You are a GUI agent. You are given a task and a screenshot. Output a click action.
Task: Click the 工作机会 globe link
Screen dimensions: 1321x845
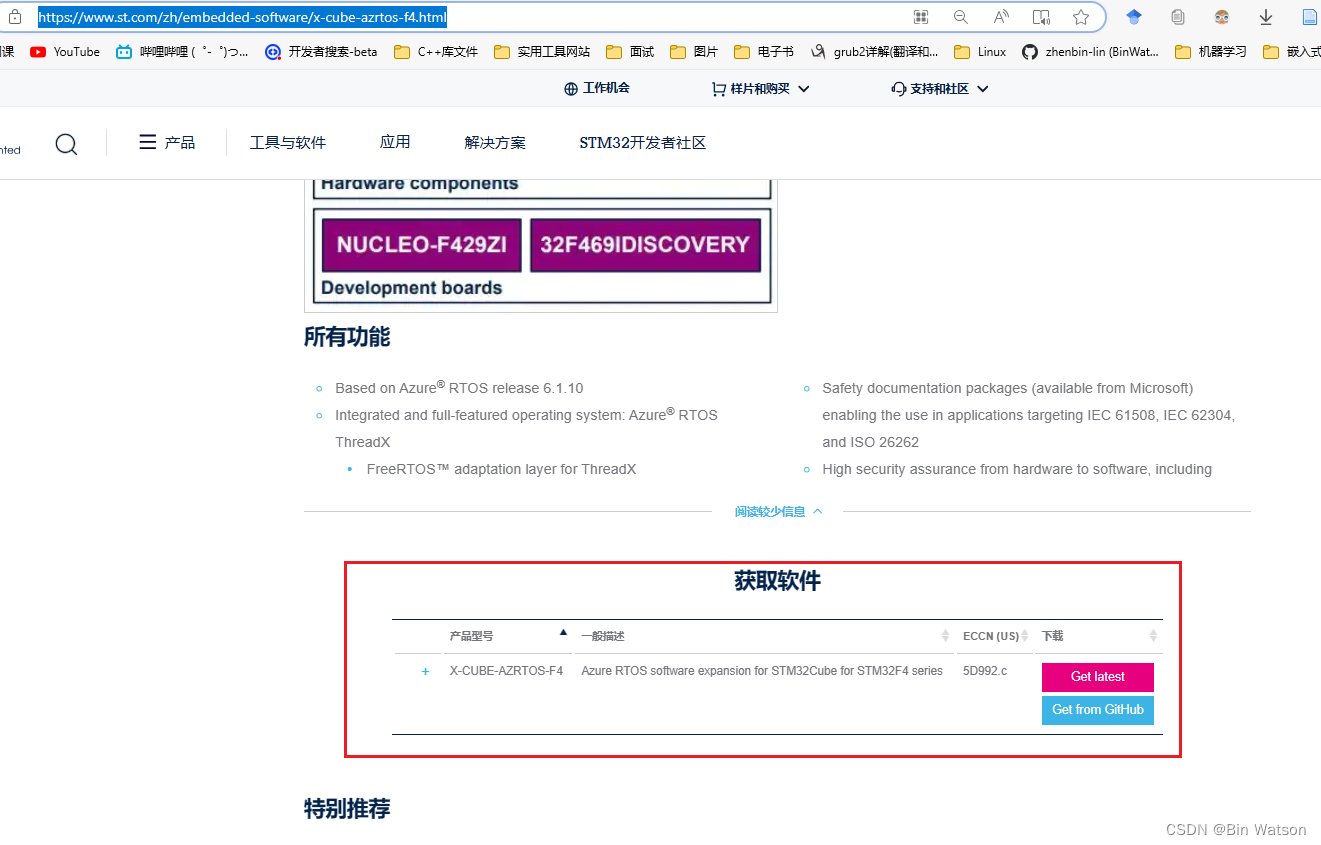[x=597, y=88]
